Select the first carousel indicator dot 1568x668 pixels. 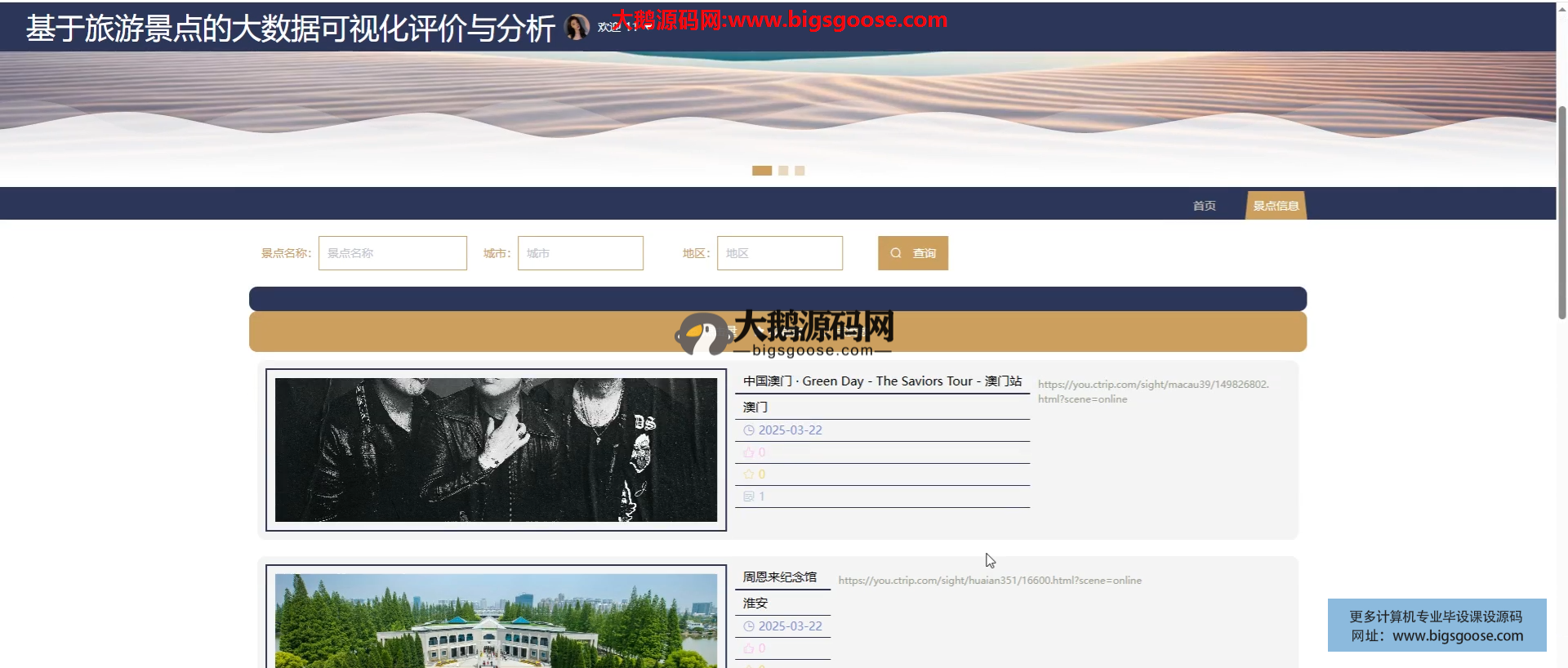[761, 171]
